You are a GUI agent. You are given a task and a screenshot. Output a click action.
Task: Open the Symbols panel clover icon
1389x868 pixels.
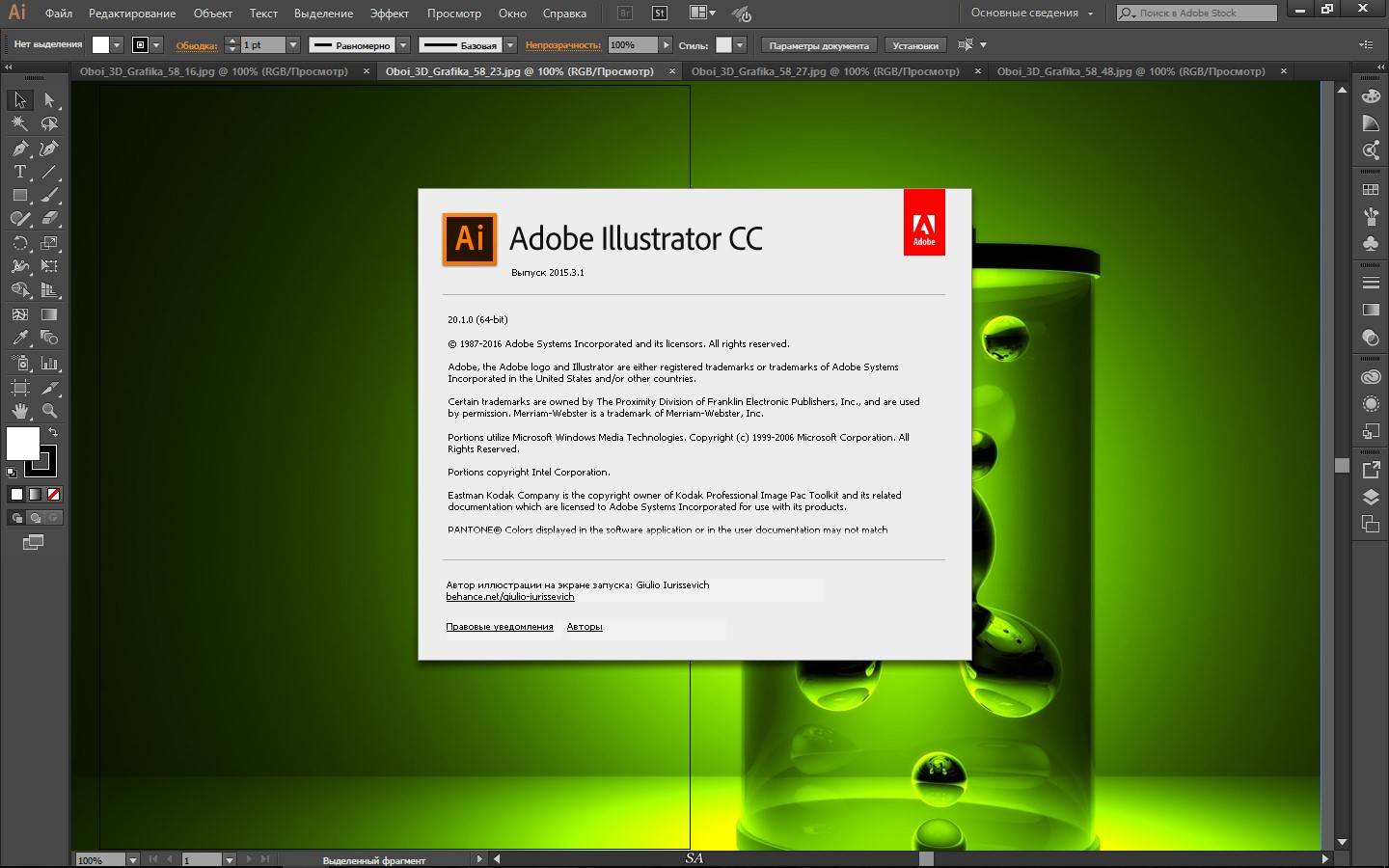(x=1371, y=244)
